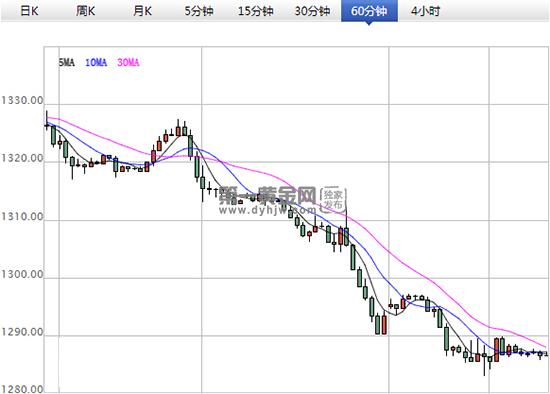Click the 1290.00 price axis label
The height and width of the screenshot is (394, 550).
point(22,332)
